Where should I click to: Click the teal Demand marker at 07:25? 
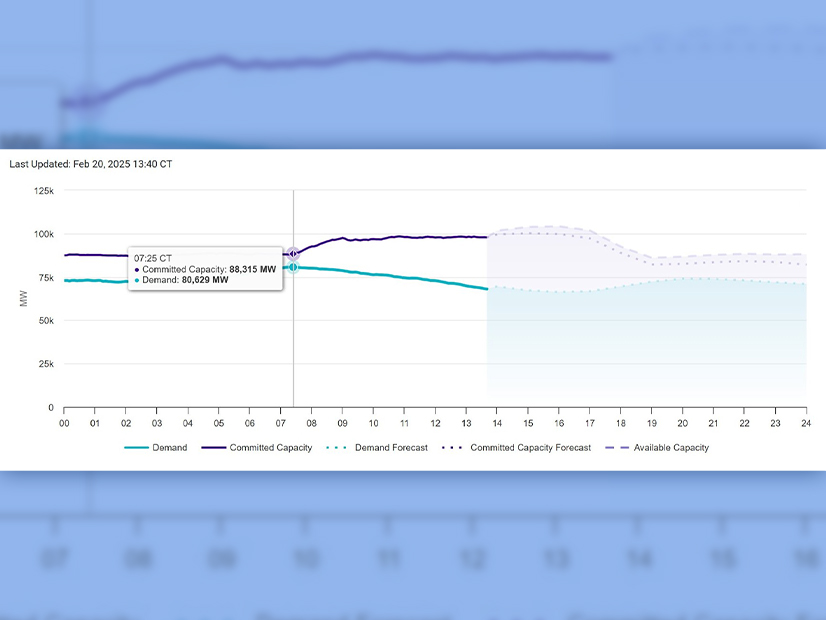[293, 267]
